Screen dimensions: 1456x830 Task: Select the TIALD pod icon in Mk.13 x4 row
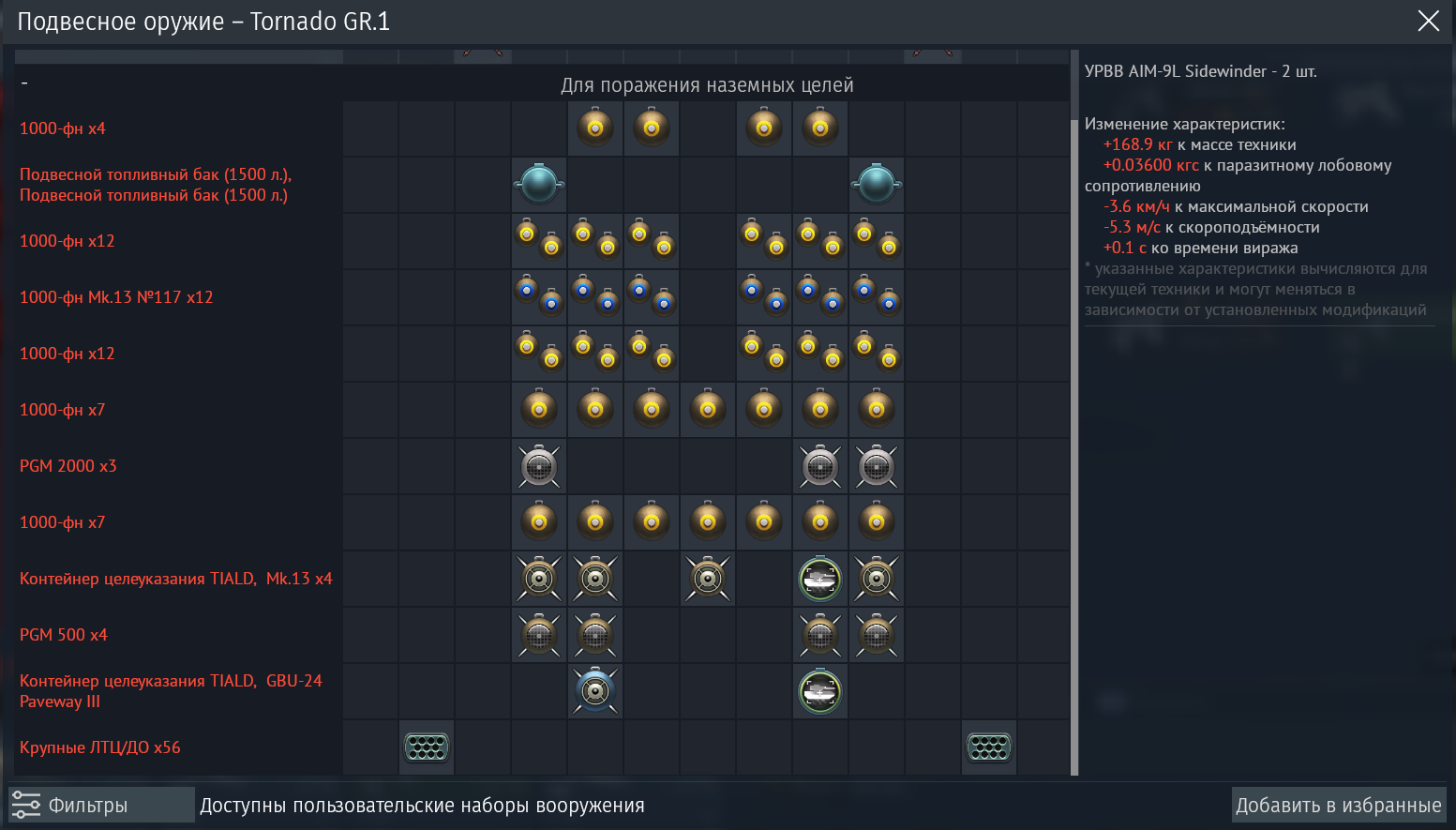(x=820, y=579)
